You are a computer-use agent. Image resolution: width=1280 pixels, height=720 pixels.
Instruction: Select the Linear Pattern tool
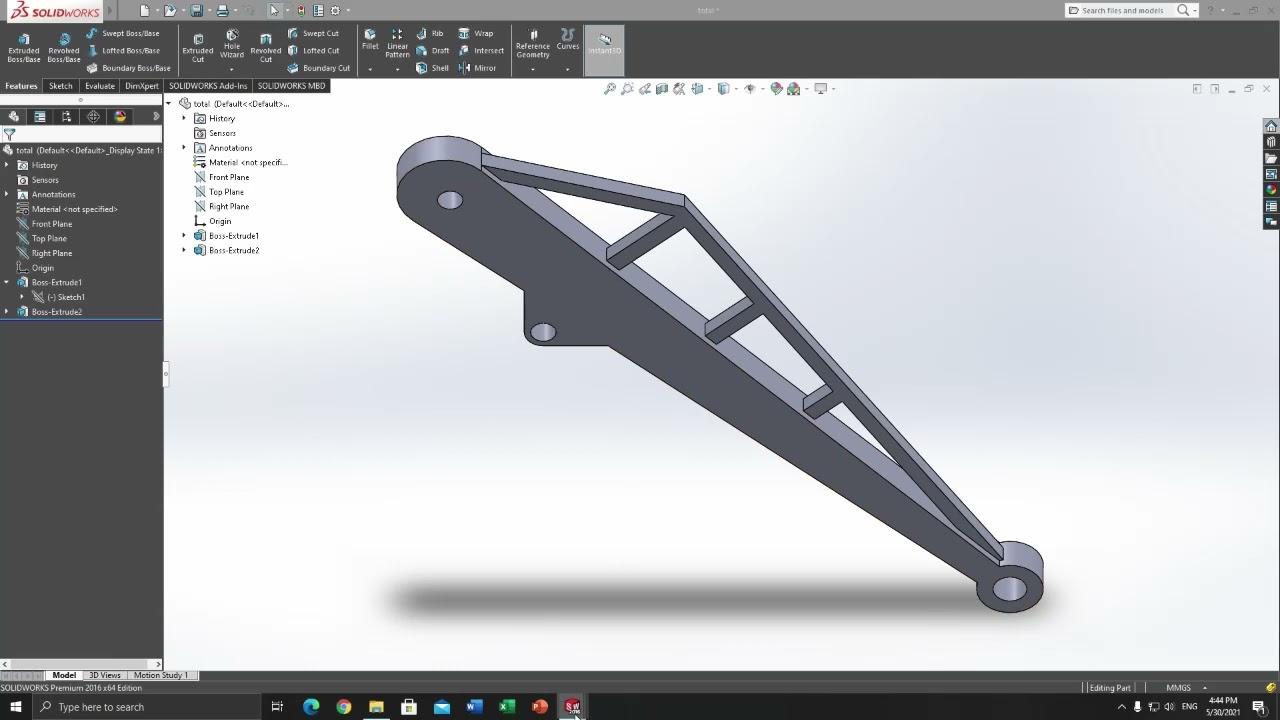397,43
